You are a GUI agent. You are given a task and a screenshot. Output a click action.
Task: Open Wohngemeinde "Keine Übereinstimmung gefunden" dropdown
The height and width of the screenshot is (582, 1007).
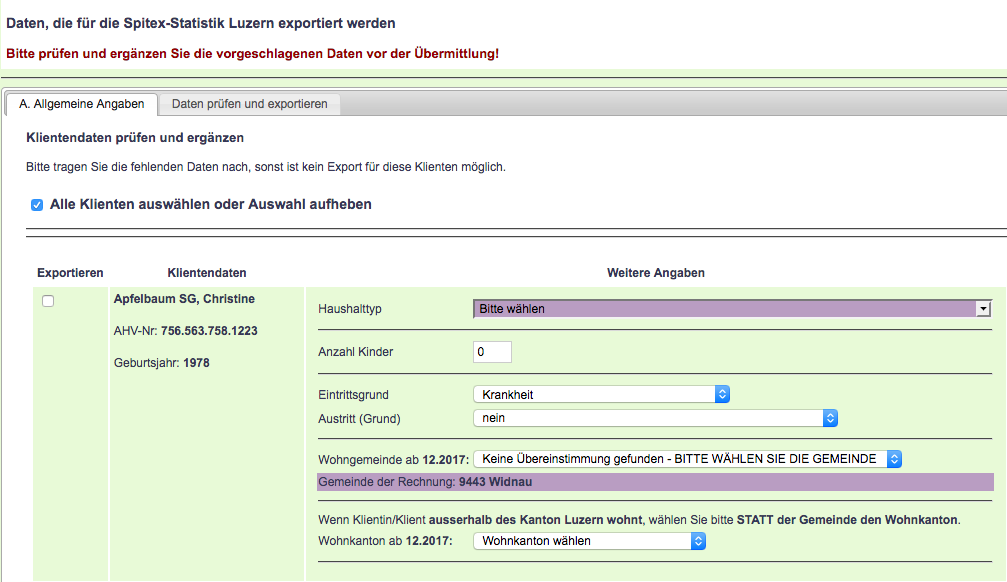(680, 458)
